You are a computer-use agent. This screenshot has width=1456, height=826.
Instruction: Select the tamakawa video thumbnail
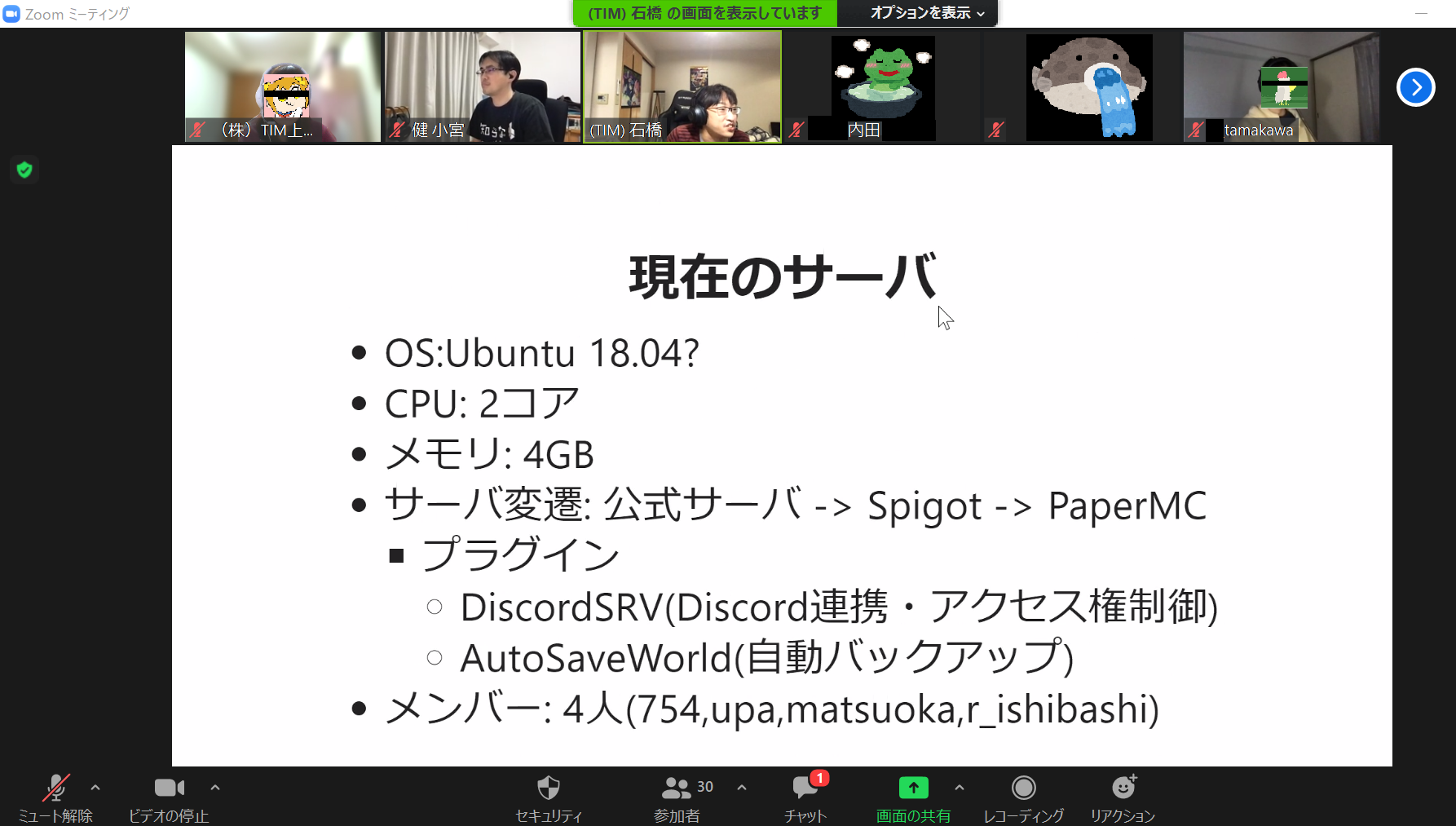click(x=1281, y=86)
